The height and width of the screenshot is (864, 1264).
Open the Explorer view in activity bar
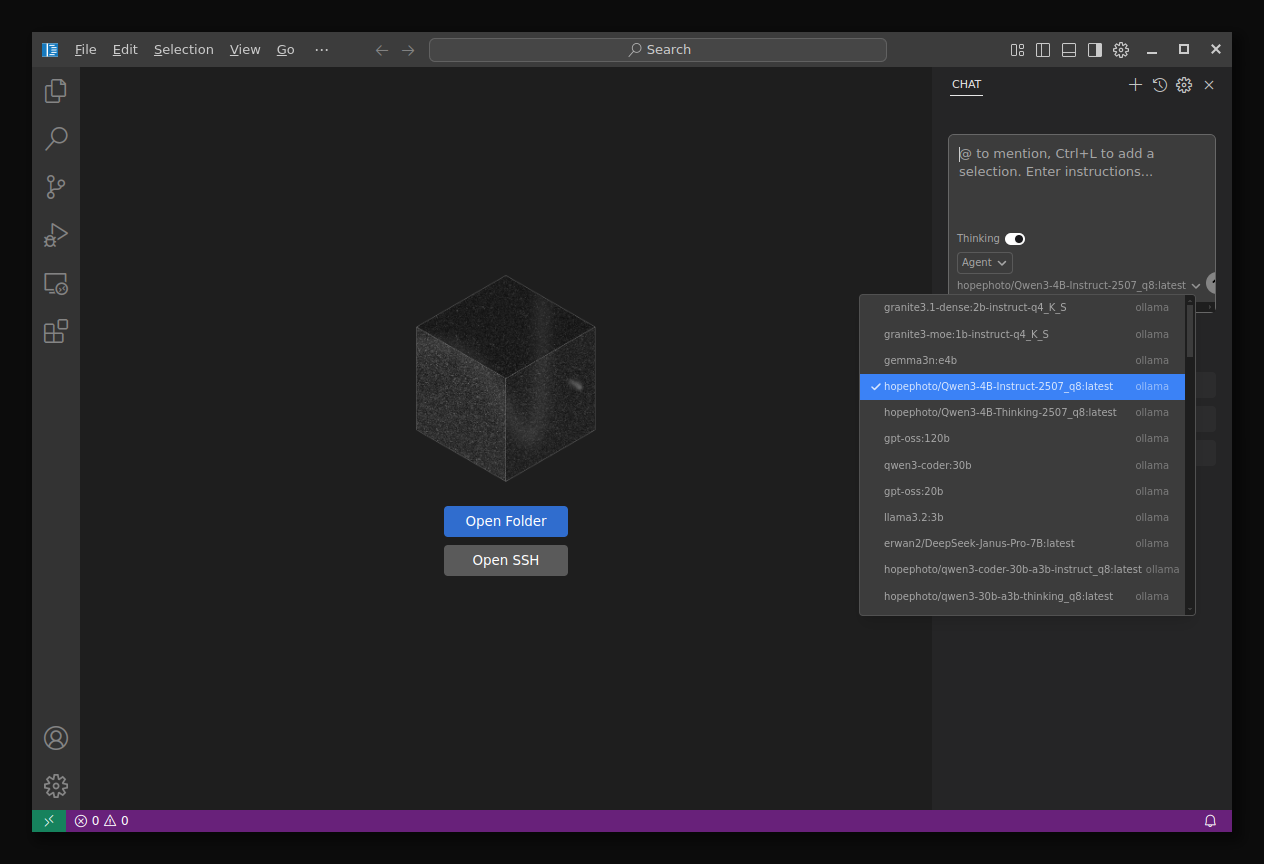coord(56,90)
